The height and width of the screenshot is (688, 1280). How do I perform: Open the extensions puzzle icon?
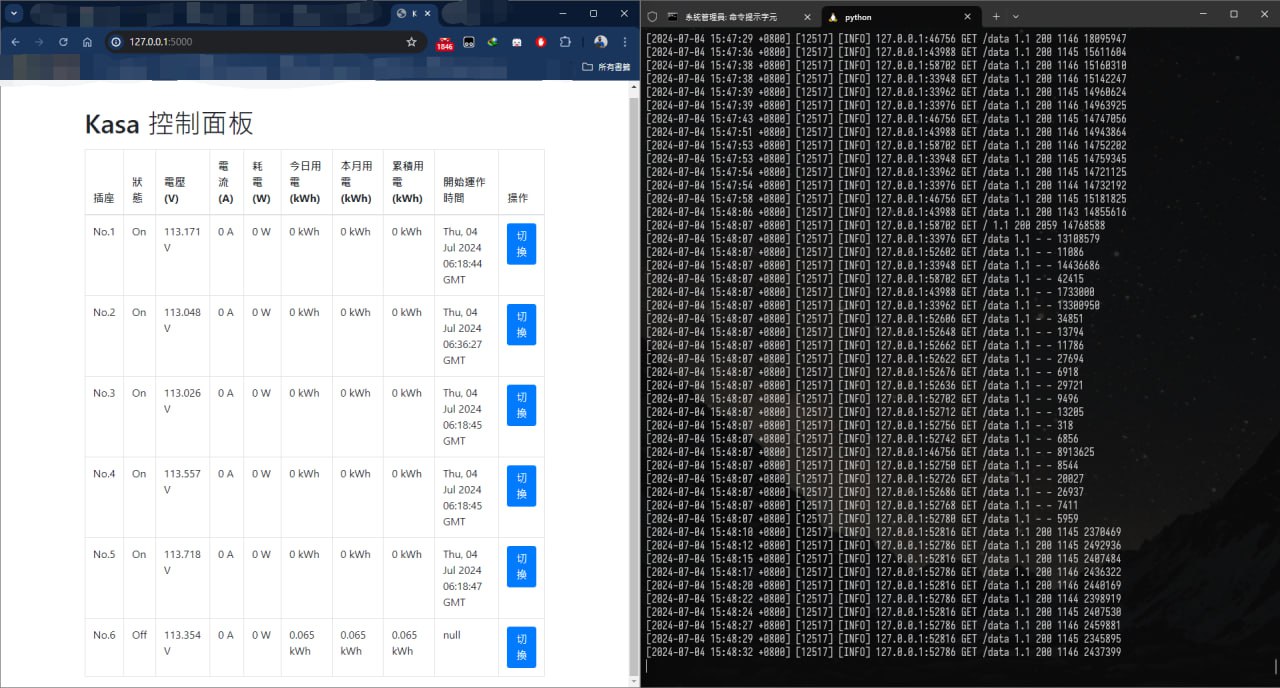coord(565,42)
